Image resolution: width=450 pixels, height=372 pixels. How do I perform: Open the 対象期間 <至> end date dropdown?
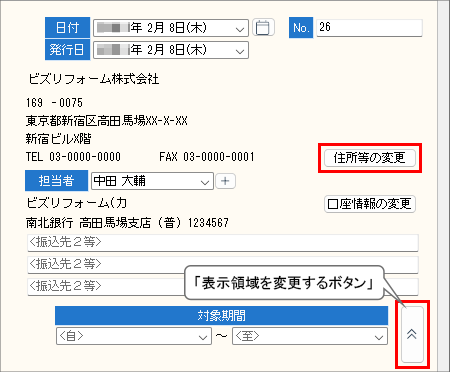point(310,336)
